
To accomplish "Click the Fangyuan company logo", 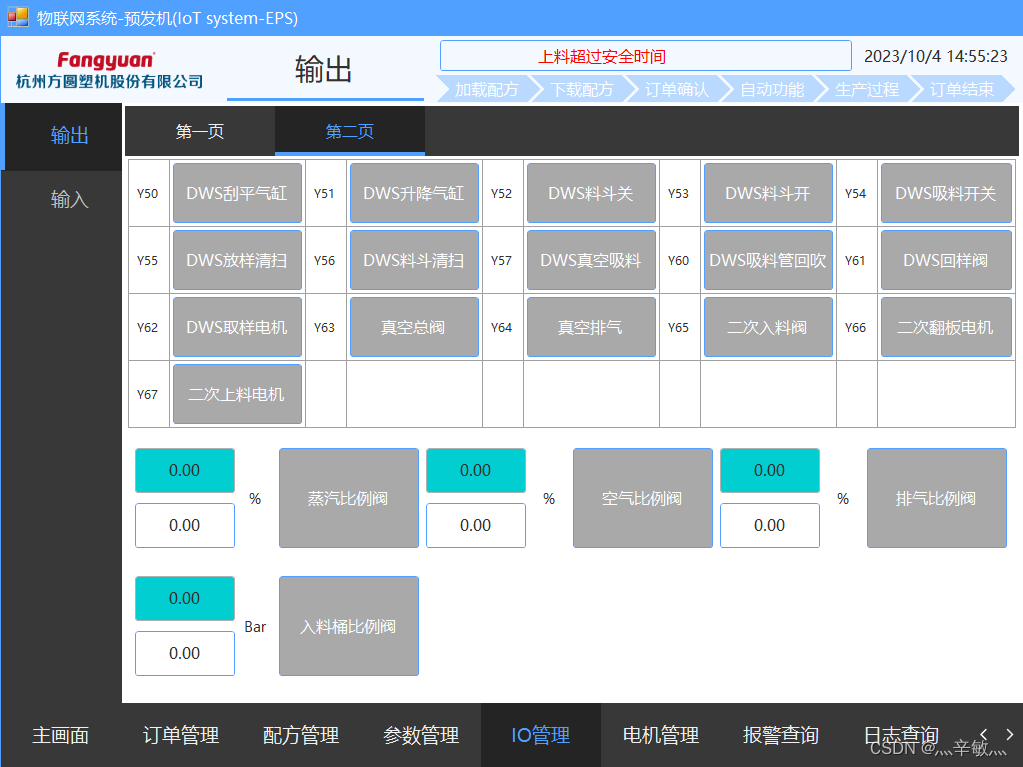I will pyautogui.click(x=110, y=70).
